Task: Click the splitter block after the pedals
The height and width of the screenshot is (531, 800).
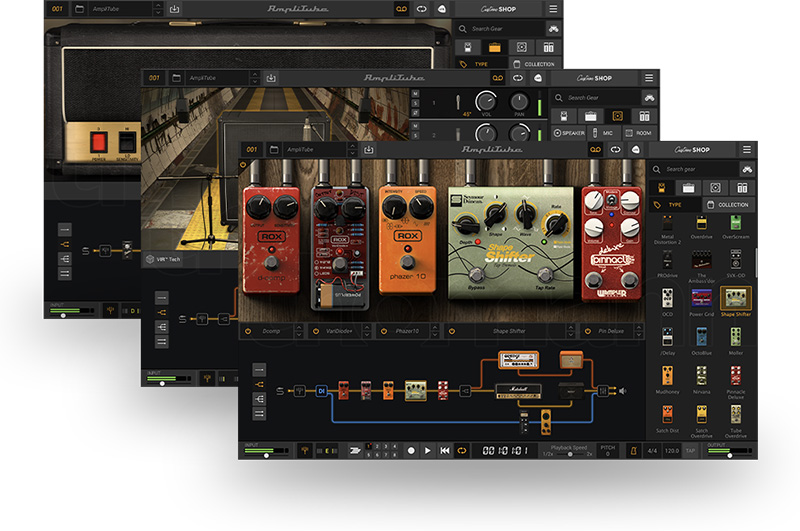Action: click(465, 391)
